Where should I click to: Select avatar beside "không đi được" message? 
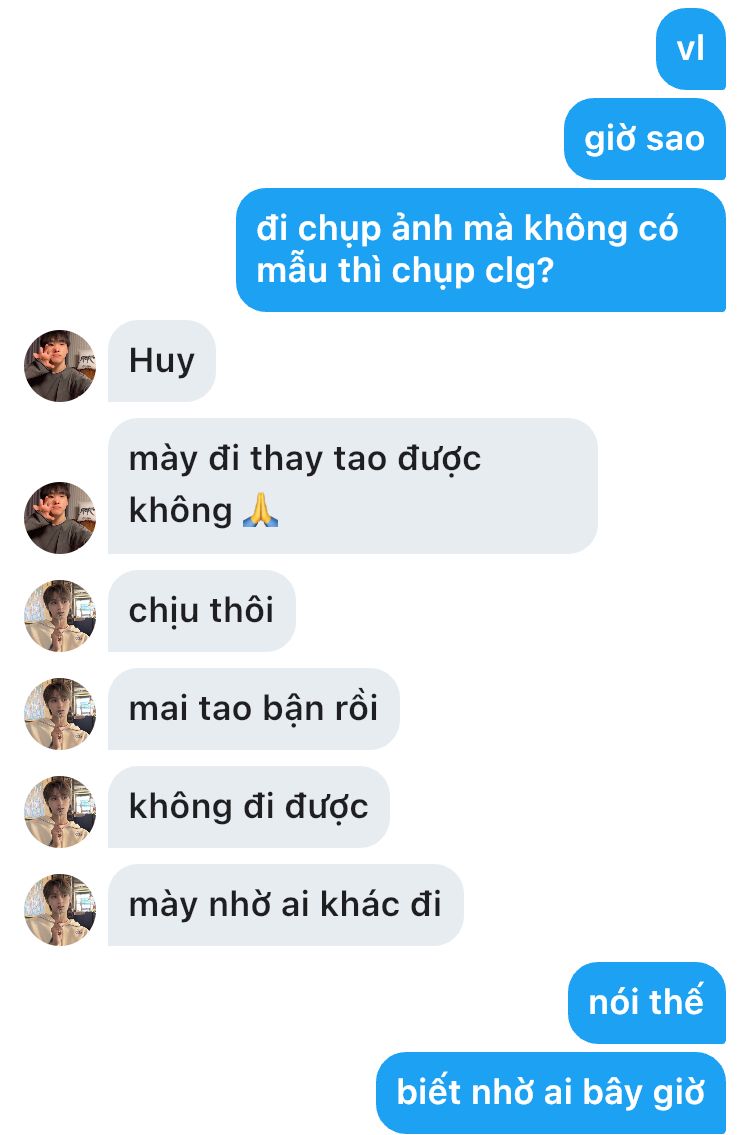click(x=60, y=812)
